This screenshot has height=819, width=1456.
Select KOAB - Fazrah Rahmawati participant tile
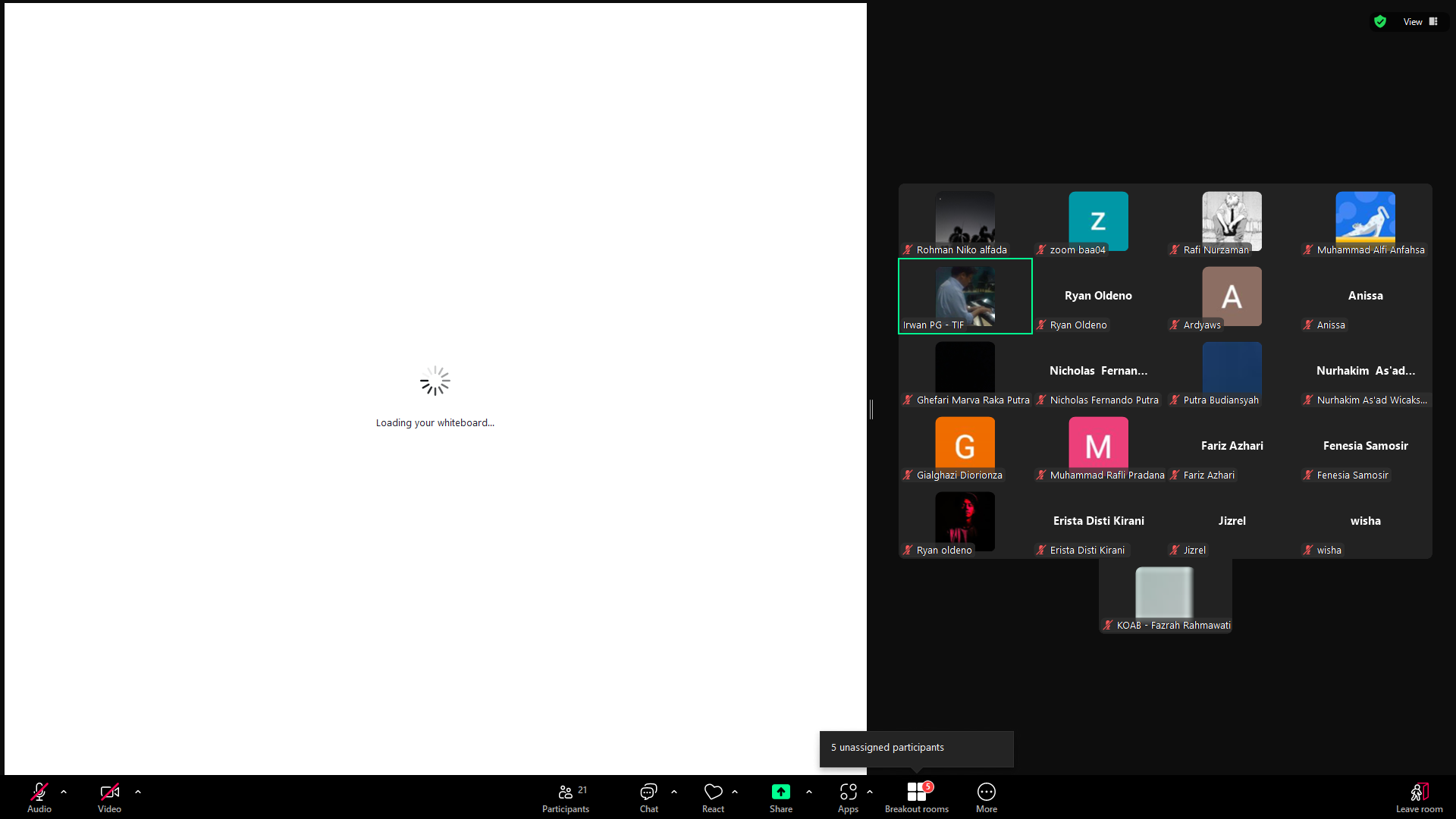[1166, 597]
